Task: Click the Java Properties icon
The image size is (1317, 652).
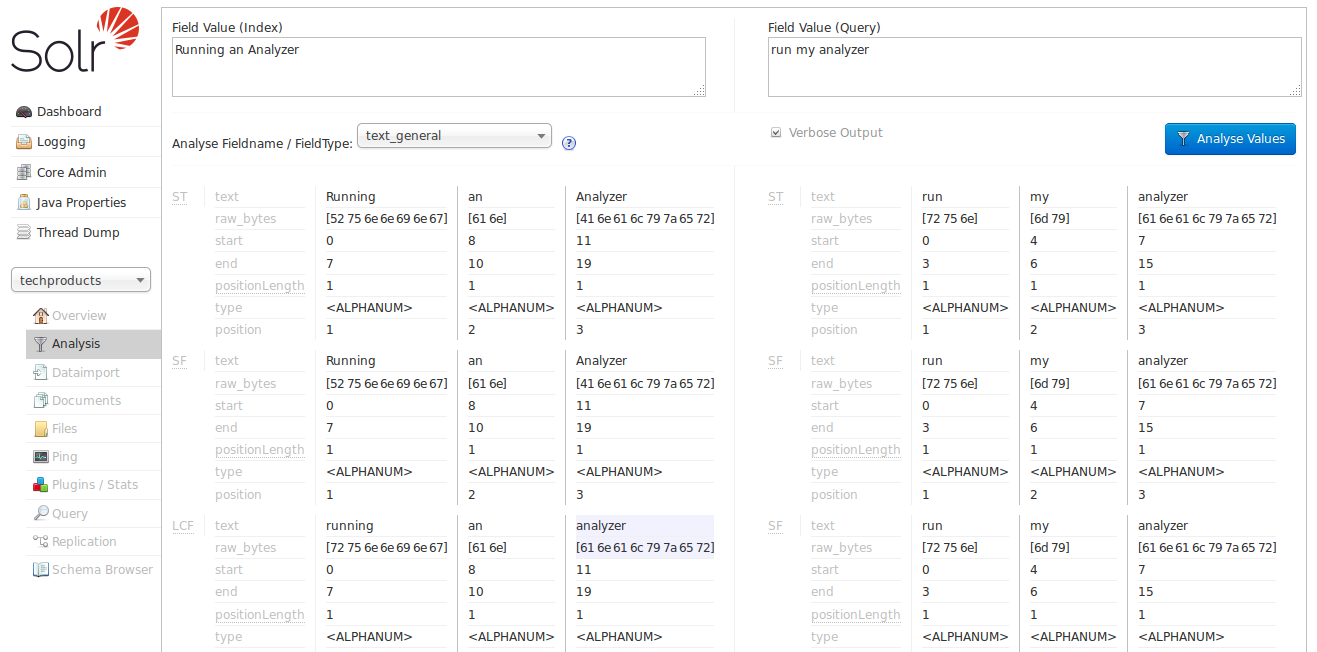Action: [24, 202]
